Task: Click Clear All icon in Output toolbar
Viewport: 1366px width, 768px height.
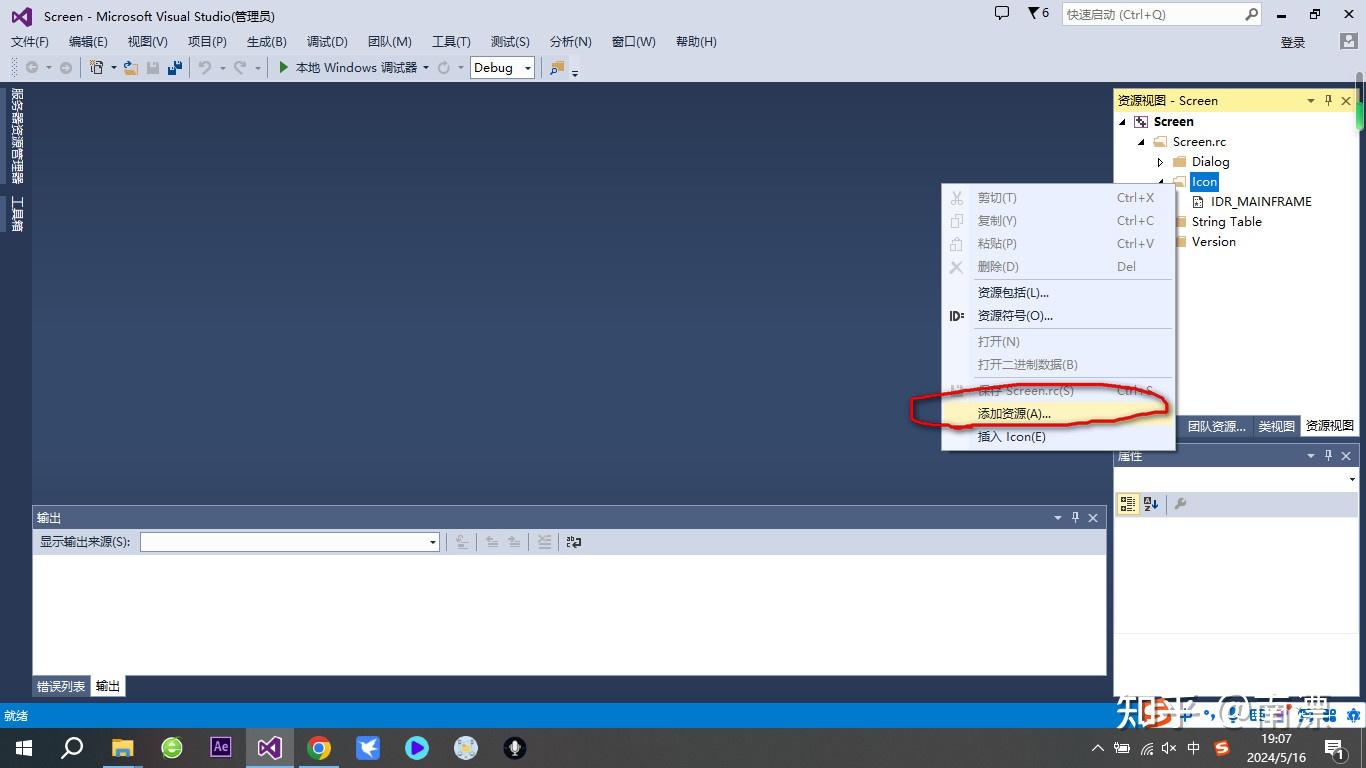Action: tap(544, 542)
